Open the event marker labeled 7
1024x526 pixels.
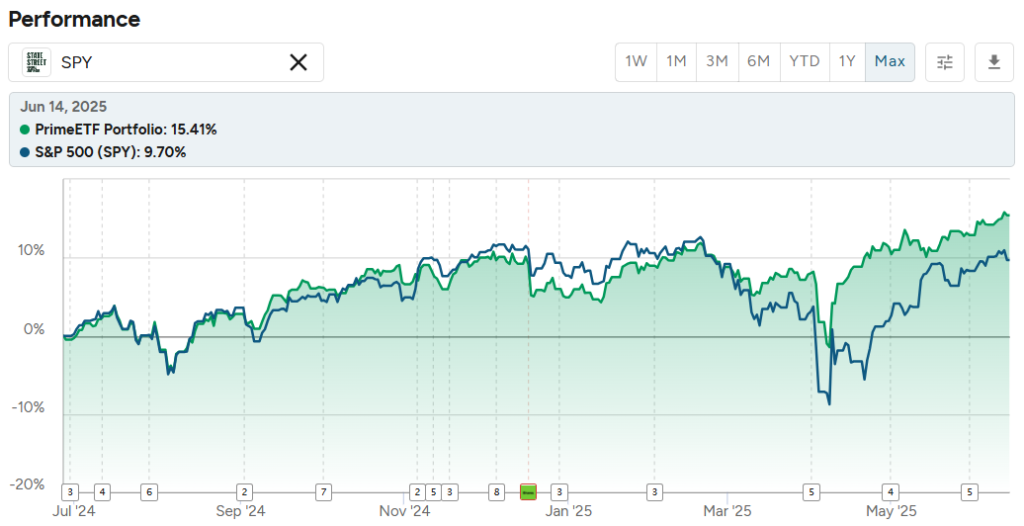[323, 492]
